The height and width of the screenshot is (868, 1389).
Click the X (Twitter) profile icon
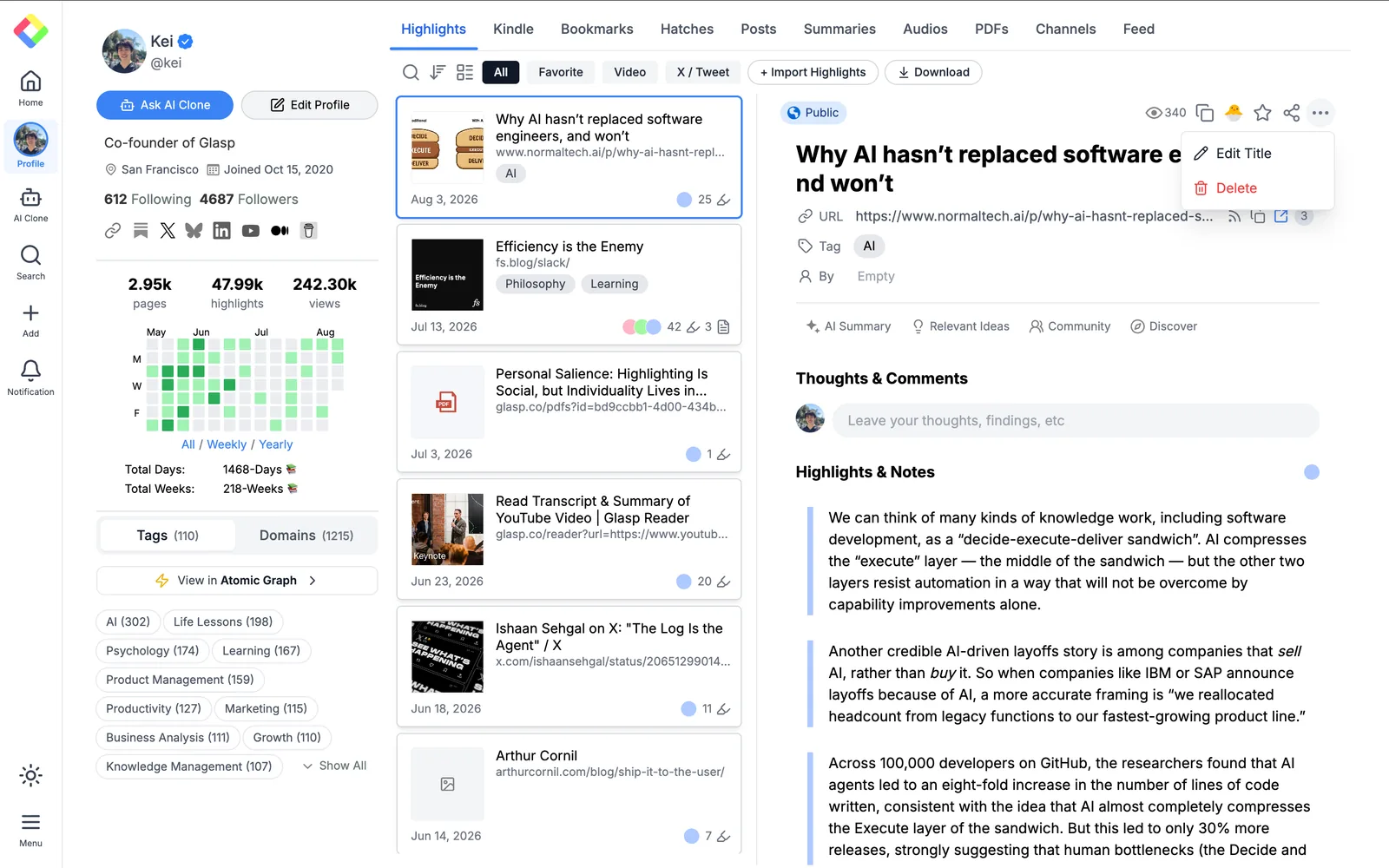point(168,230)
